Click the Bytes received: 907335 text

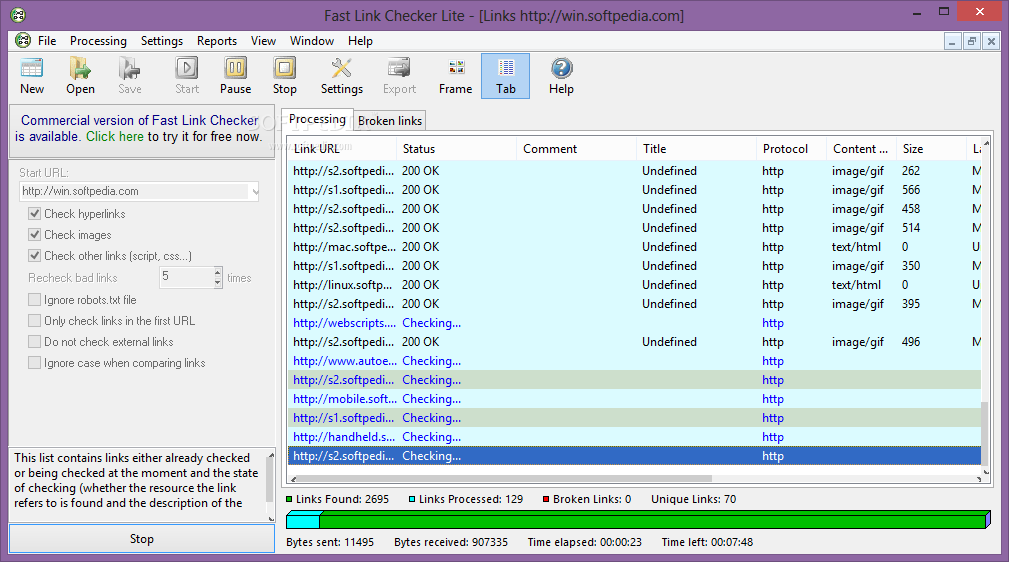click(451, 542)
